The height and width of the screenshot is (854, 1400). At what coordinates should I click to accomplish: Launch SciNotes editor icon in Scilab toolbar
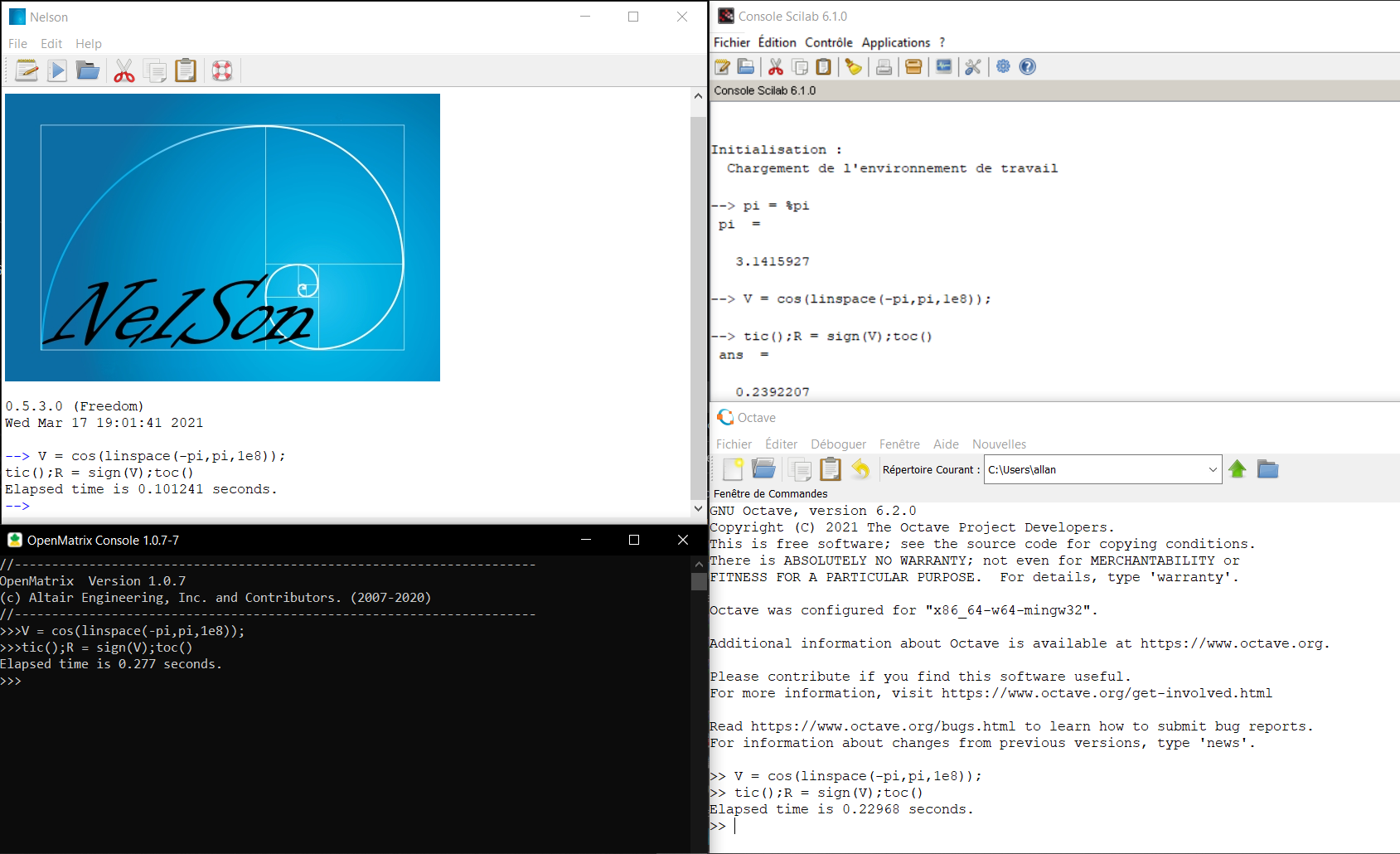point(723,67)
